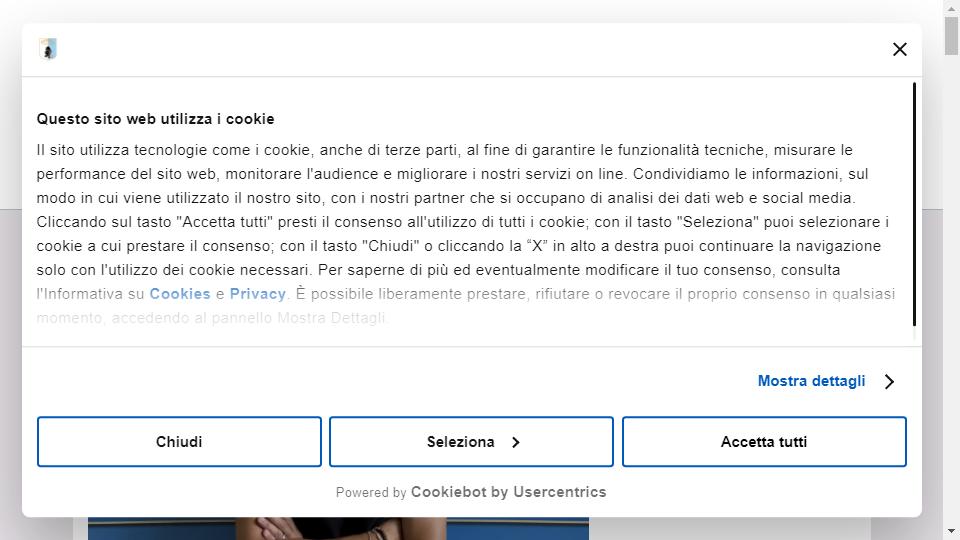This screenshot has height=540, width=960.
Task: Click the Powered by label text
Action: (371, 492)
